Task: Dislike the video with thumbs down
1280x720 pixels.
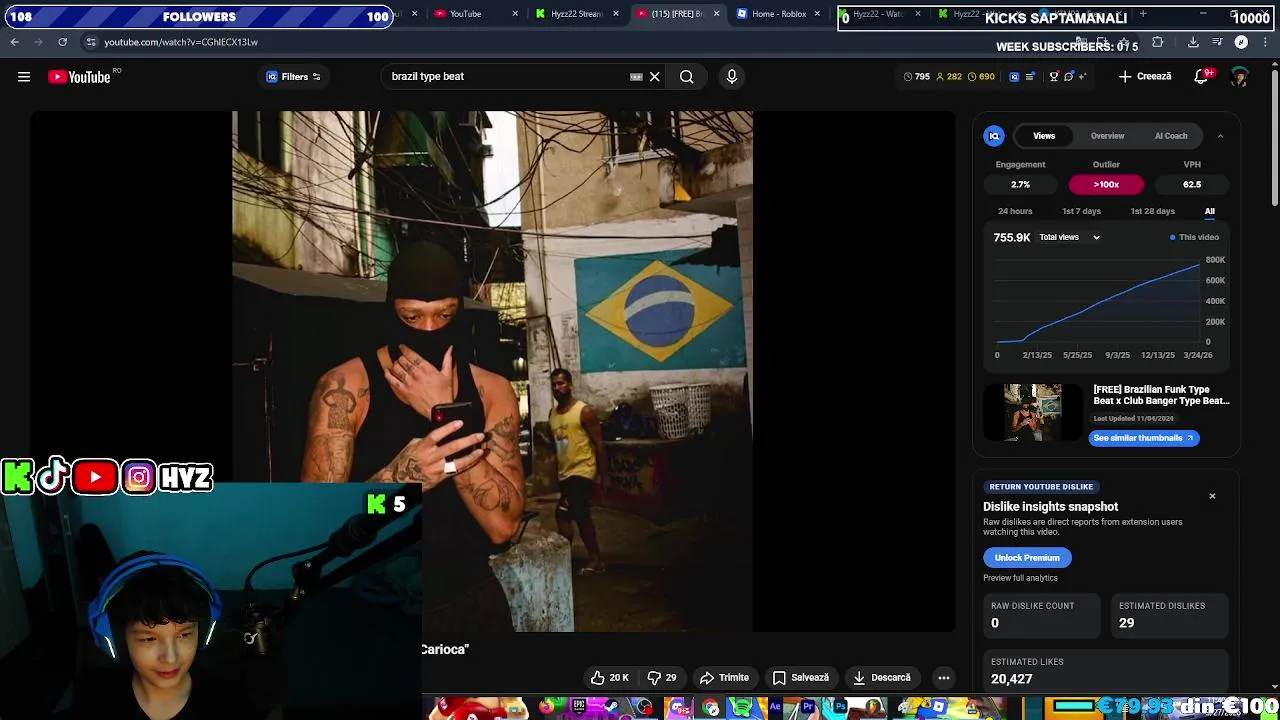Action: pyautogui.click(x=662, y=677)
